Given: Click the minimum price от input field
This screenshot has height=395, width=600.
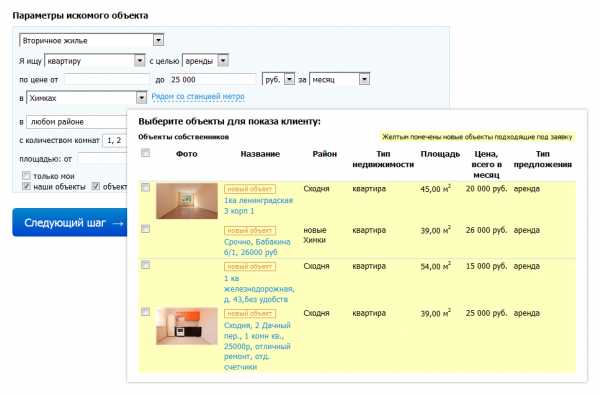Looking at the screenshot, I should pyautogui.click(x=107, y=79).
